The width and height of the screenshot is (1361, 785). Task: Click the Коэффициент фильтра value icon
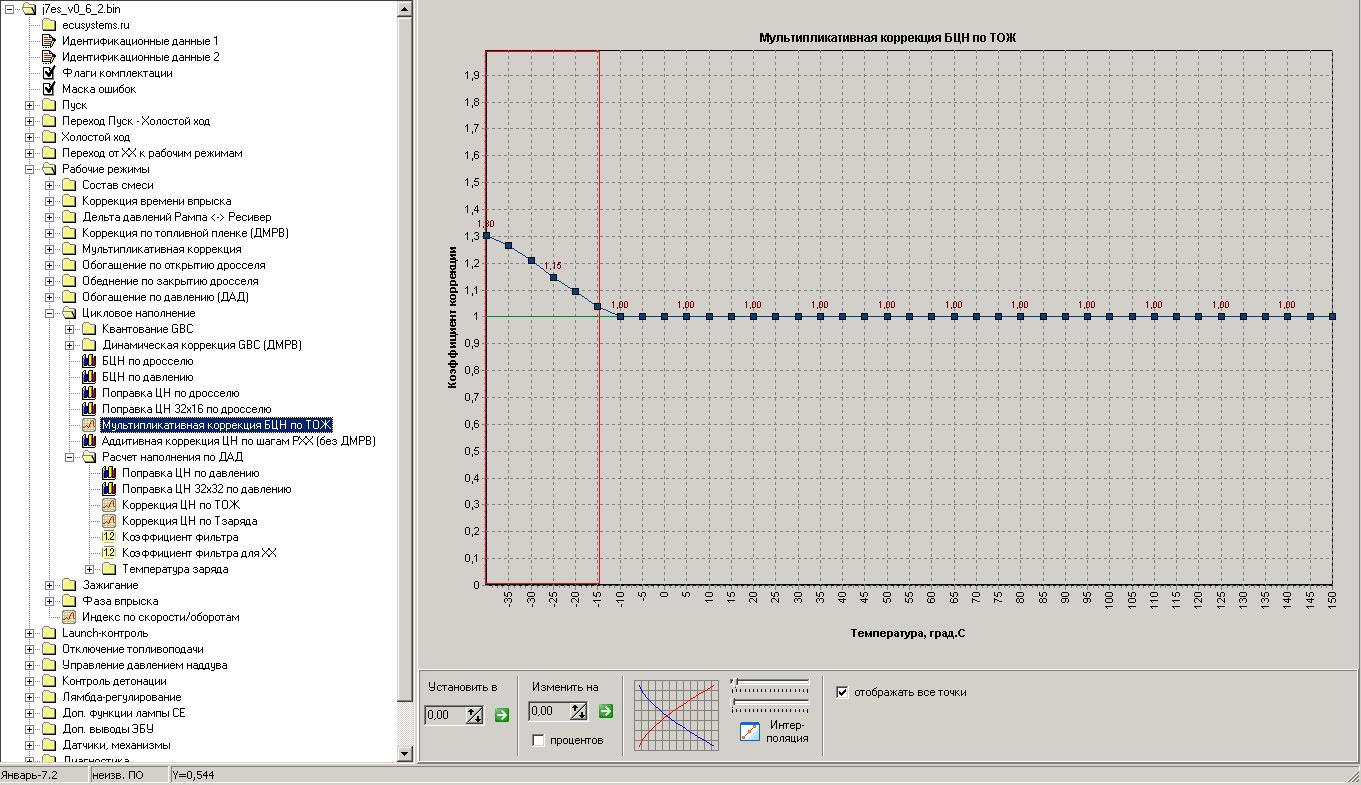(109, 537)
